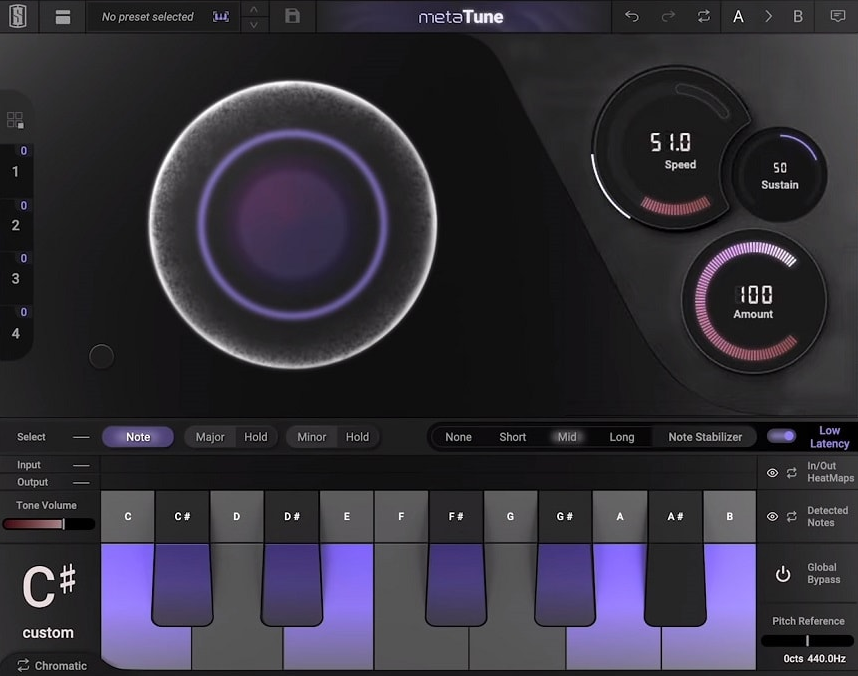Click the grid icon in left sidebar
The width and height of the screenshot is (858, 676).
[x=15, y=118]
